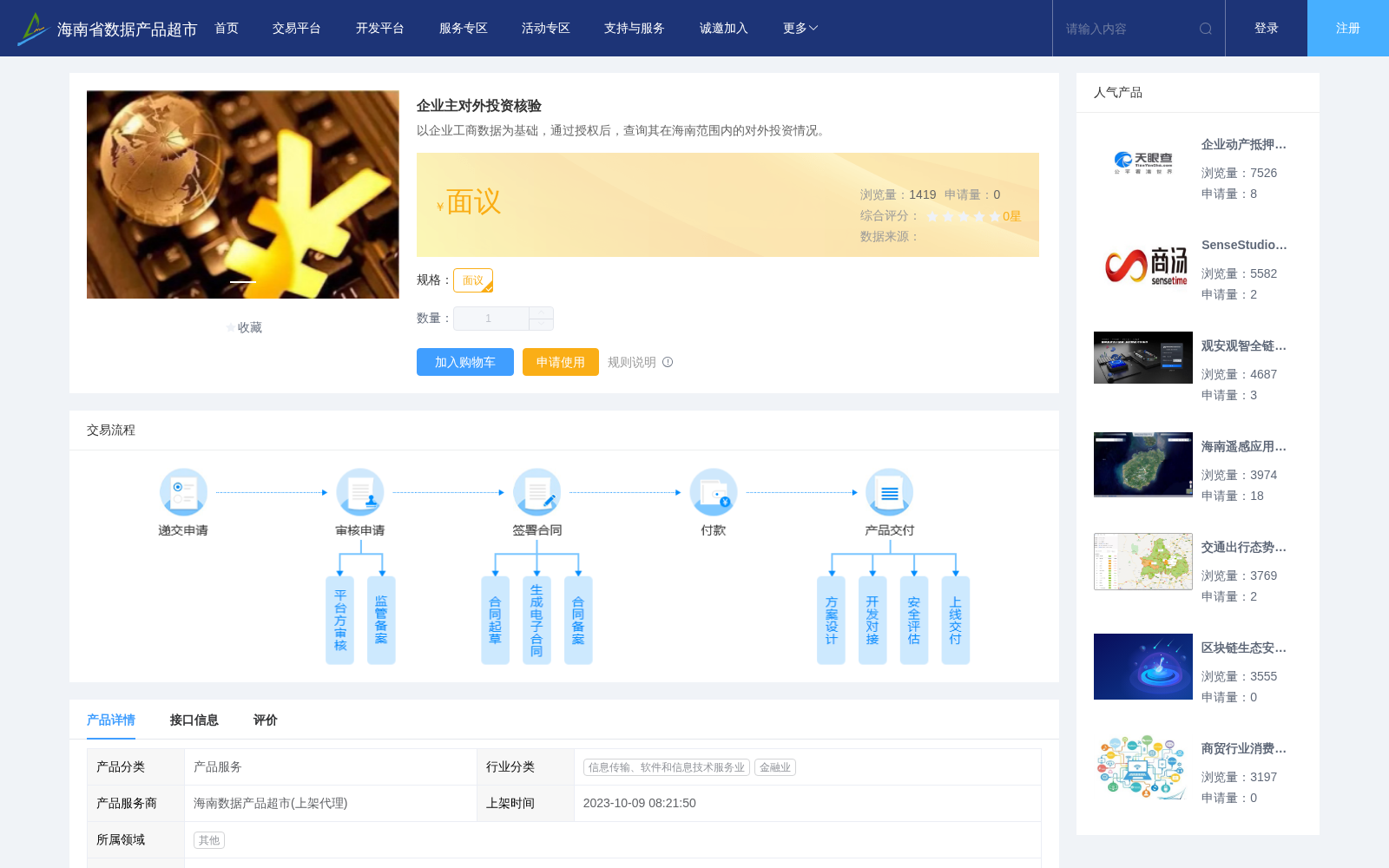Open the 规则说明 link
The width and height of the screenshot is (1389, 868).
[x=632, y=362]
